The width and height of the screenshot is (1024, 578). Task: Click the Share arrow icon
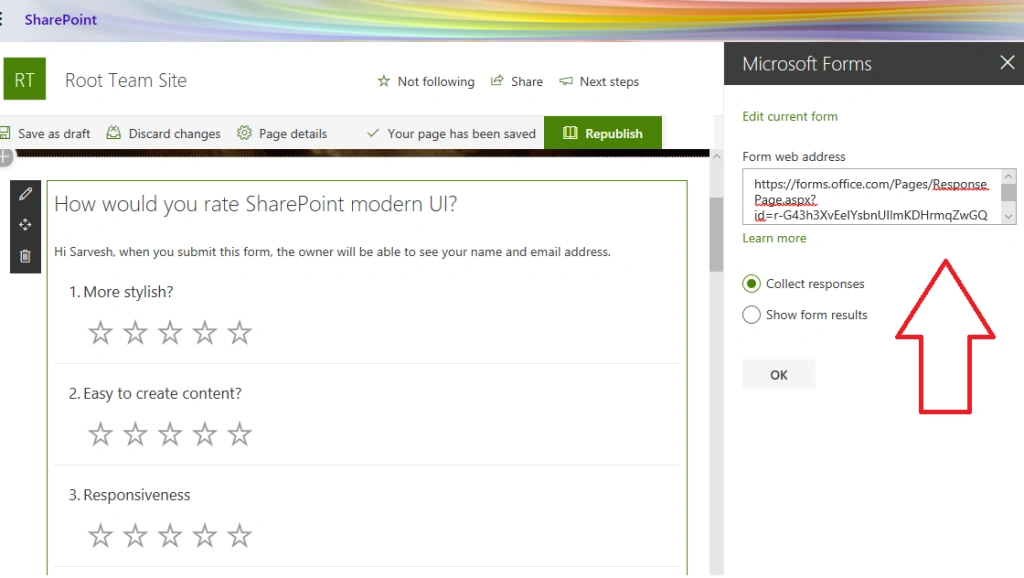tap(497, 80)
